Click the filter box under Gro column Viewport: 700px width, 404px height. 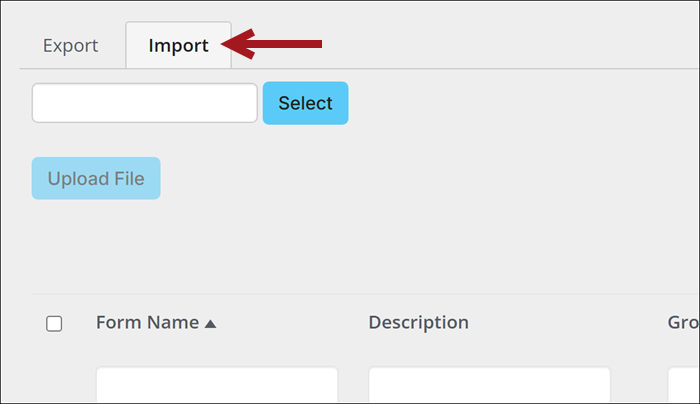coord(684,385)
